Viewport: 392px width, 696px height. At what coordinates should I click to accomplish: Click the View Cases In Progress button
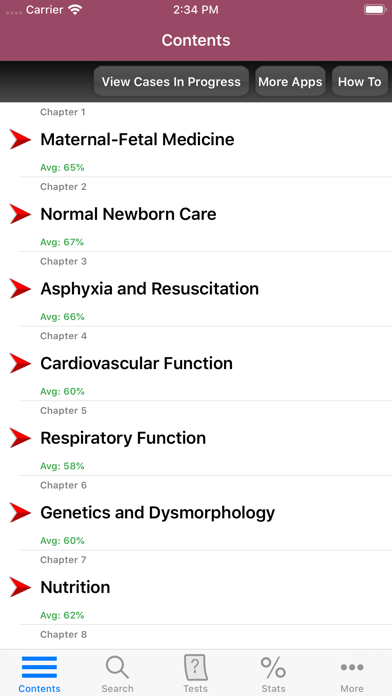tap(171, 82)
